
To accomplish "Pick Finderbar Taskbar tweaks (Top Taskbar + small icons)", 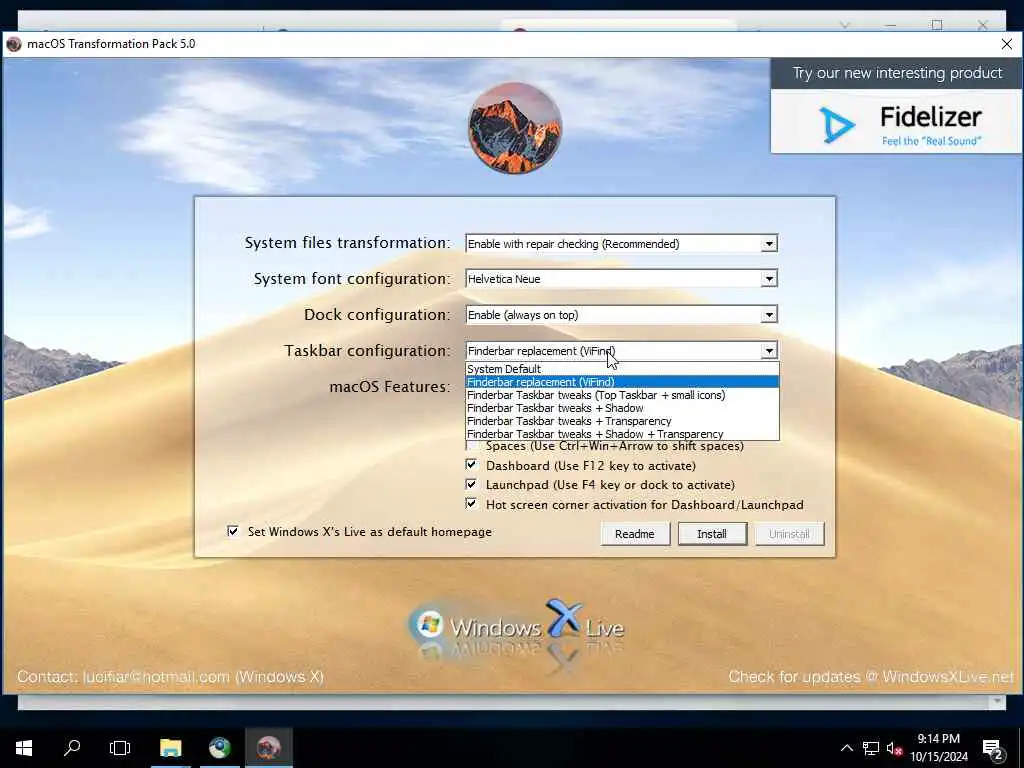I will click(x=622, y=395).
